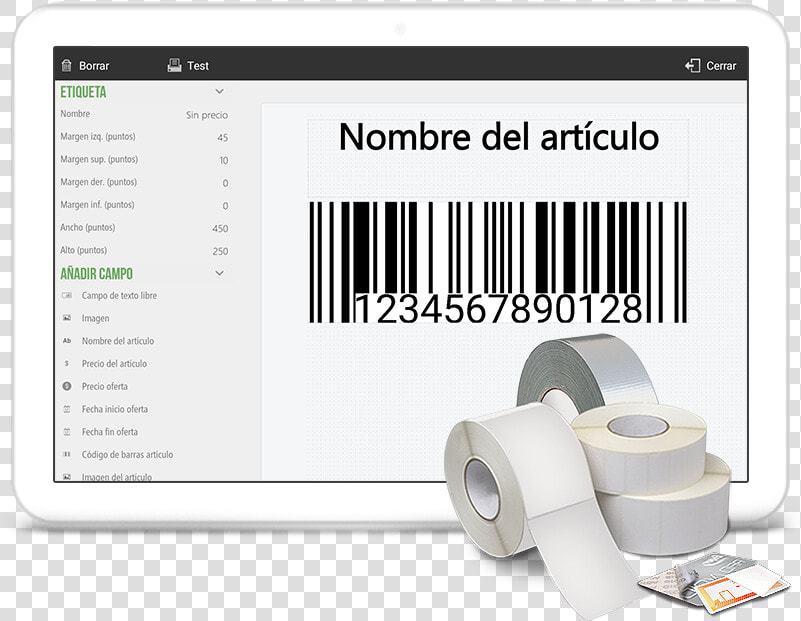Add Fecha inicio oferta field

coord(115,409)
